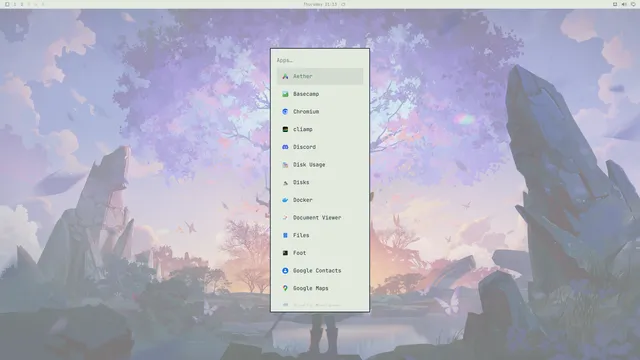Select the Disks application
Image resolution: width=640 pixels, height=360 pixels.
320,182
